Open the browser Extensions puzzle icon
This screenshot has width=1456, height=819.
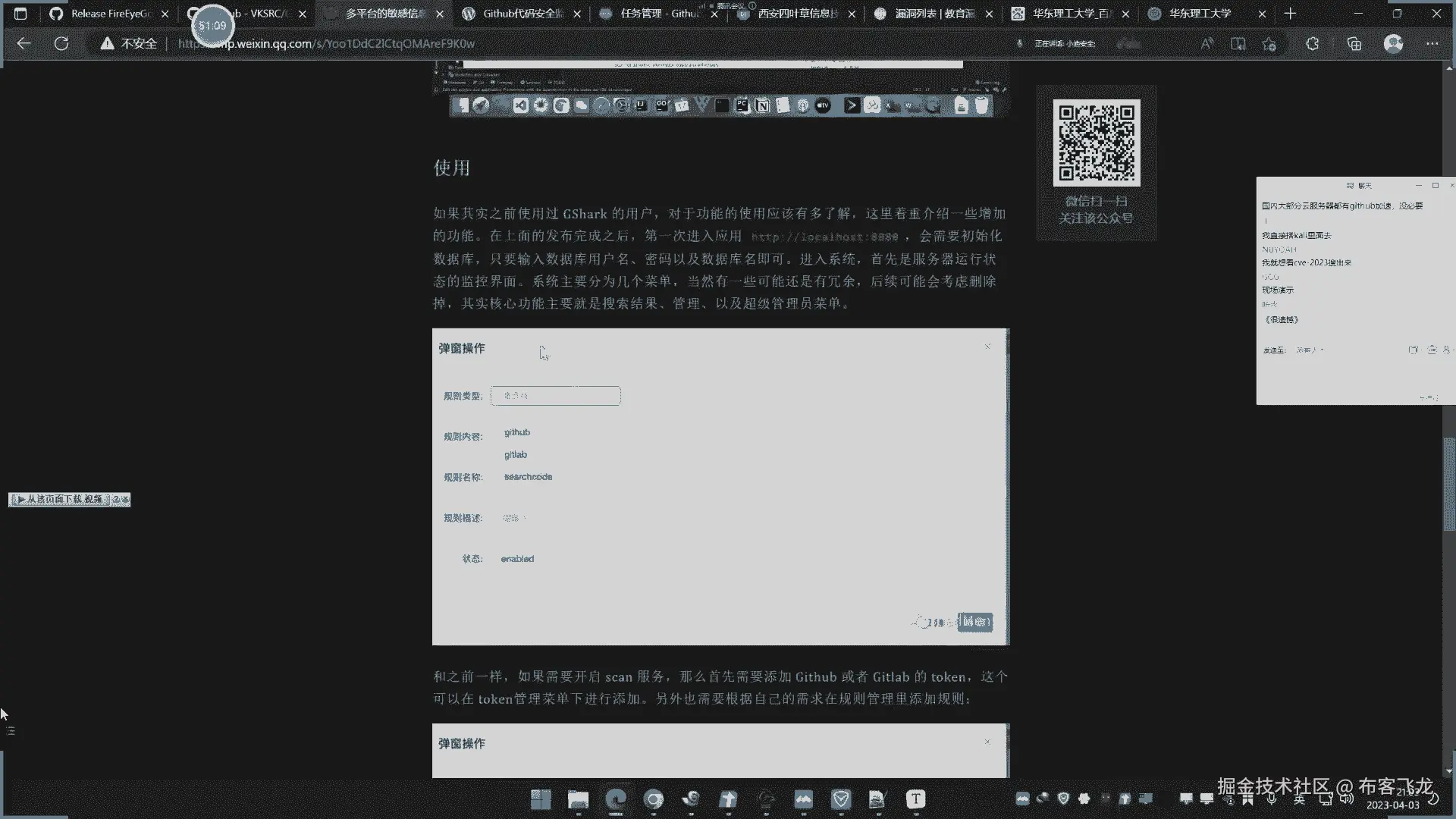1313,44
